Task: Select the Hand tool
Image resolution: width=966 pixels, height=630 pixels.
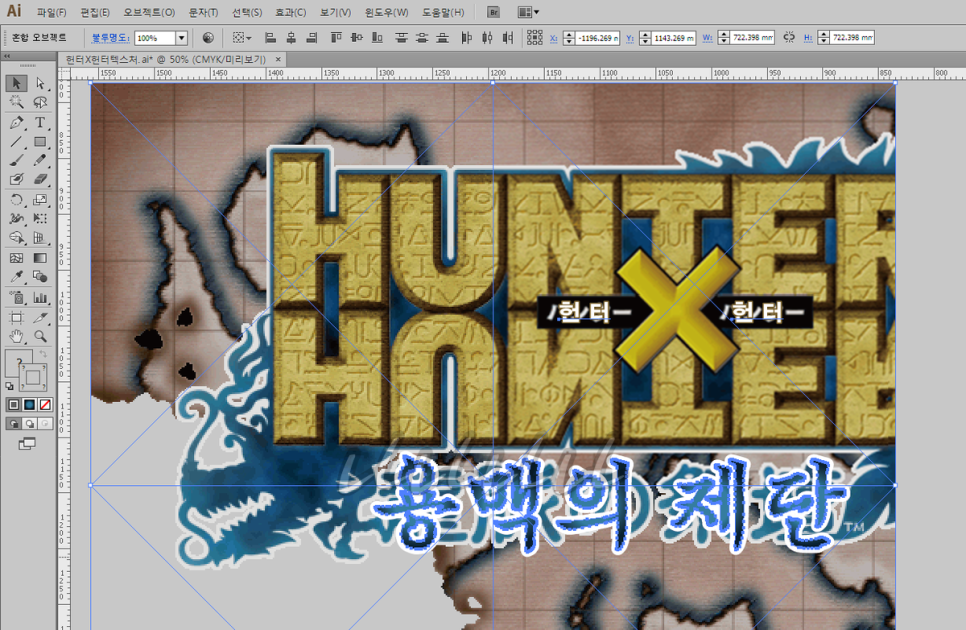Action: point(17,336)
